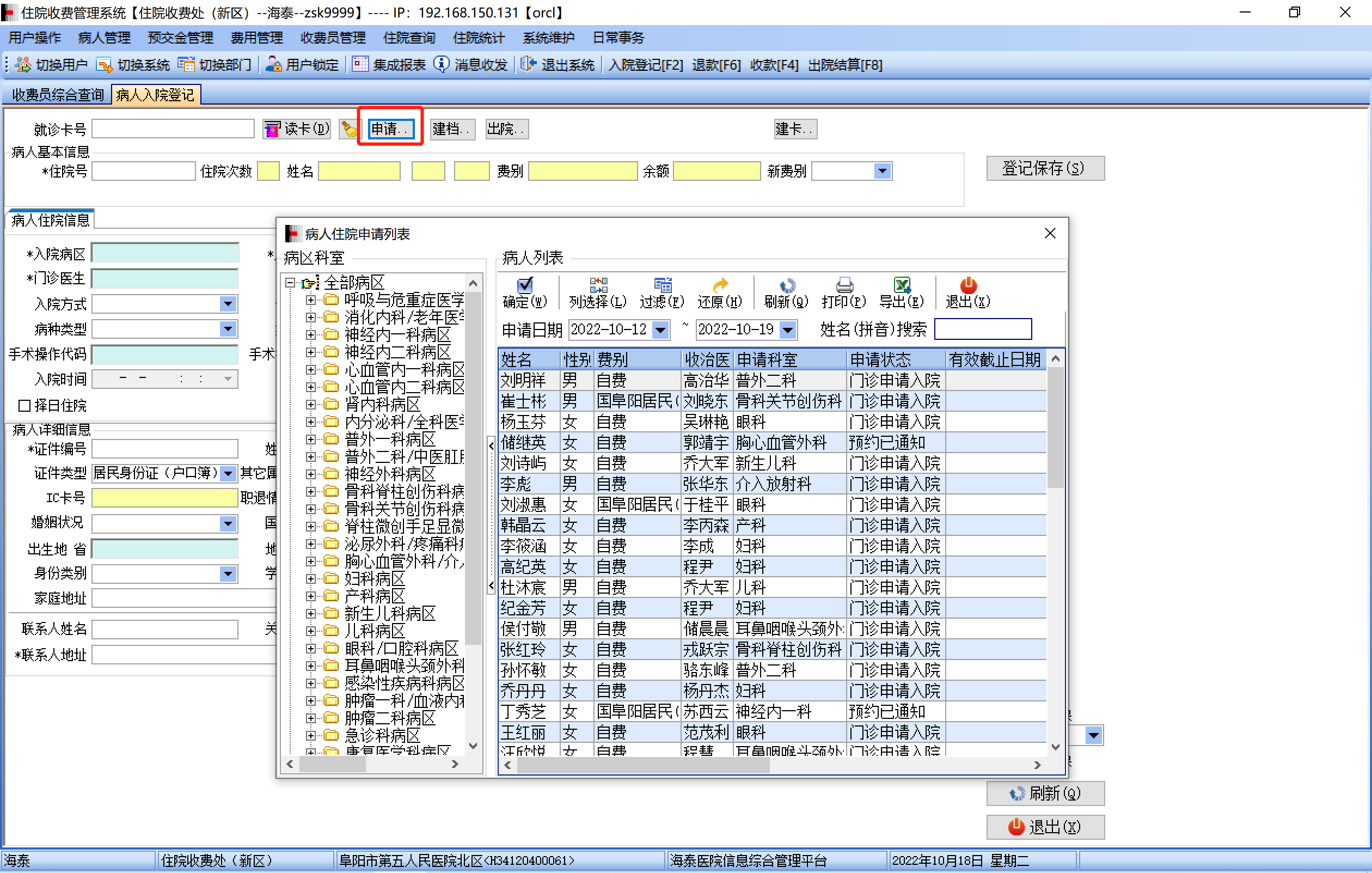Image resolution: width=1372 pixels, height=873 pixels.
Task: Click the 确定(W) checkmark icon
Action: coord(525,284)
